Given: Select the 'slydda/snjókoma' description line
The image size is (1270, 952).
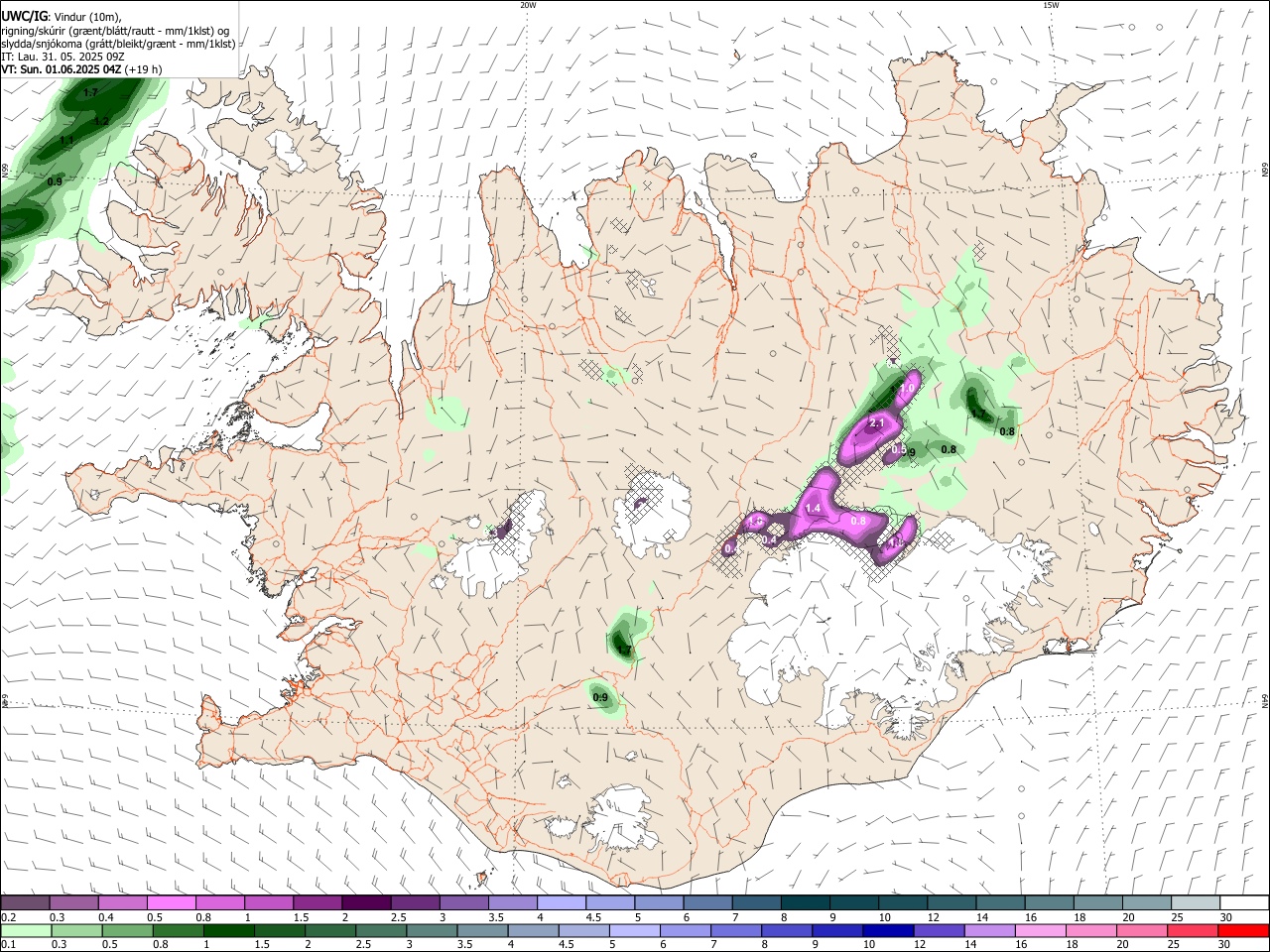Looking at the screenshot, I should pyautogui.click(x=118, y=44).
